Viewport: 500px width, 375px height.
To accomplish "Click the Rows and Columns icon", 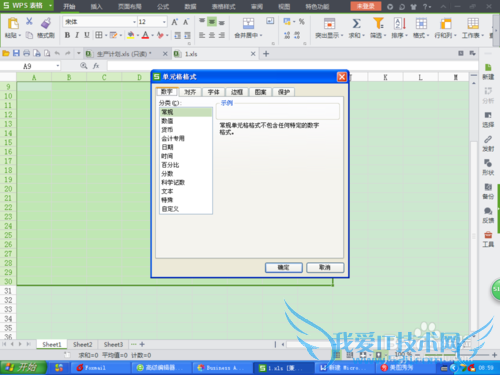I will click(446, 24).
